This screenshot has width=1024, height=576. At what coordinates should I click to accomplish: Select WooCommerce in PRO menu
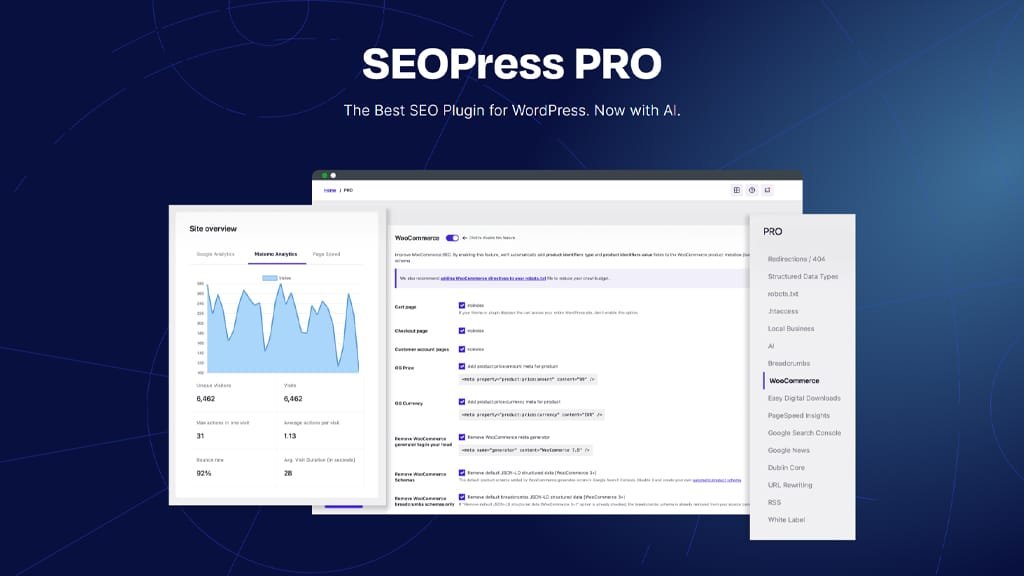794,381
